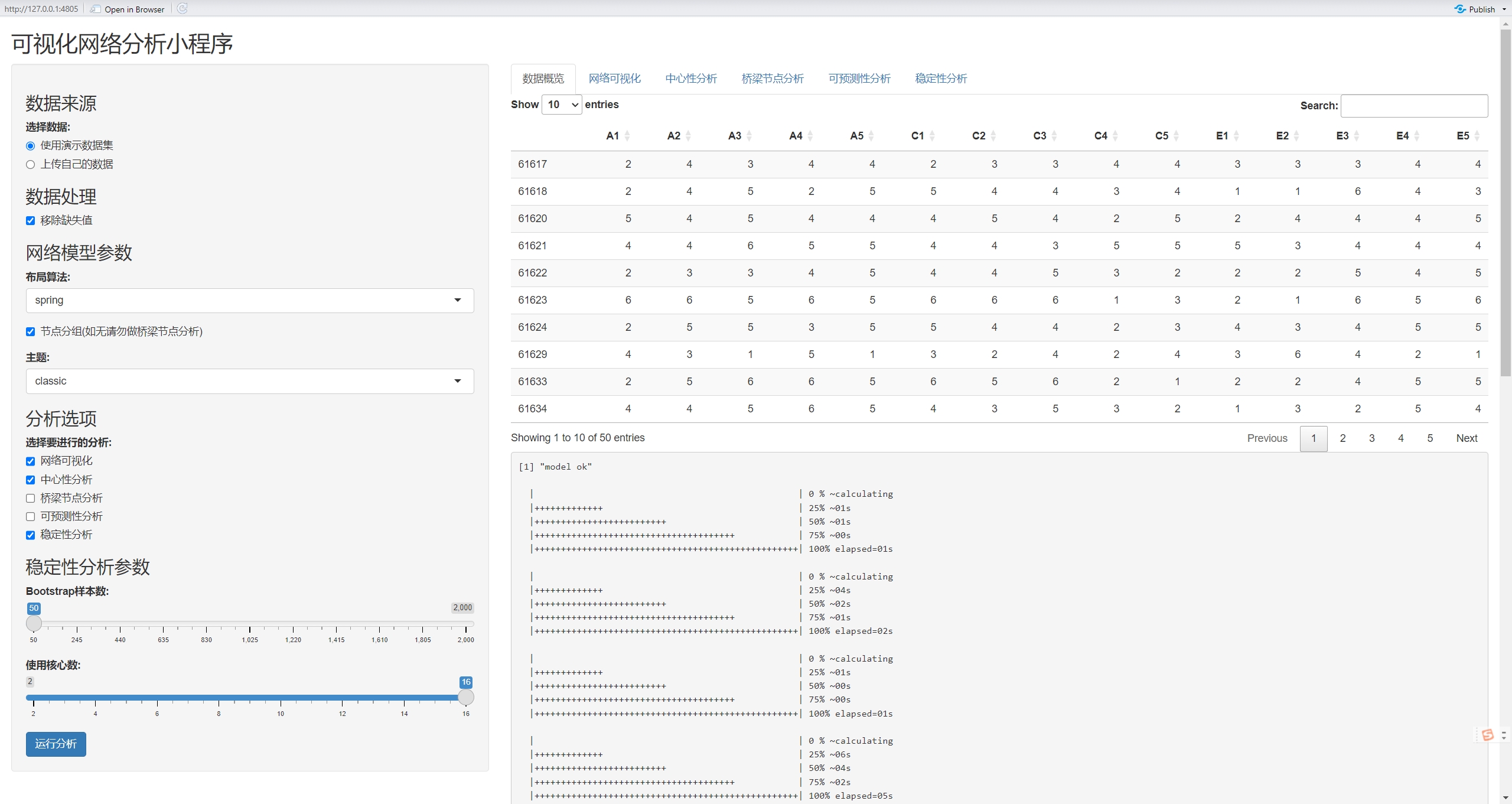1512x804 pixels.
Task: Expand the classic theme dropdown
Action: click(x=250, y=382)
